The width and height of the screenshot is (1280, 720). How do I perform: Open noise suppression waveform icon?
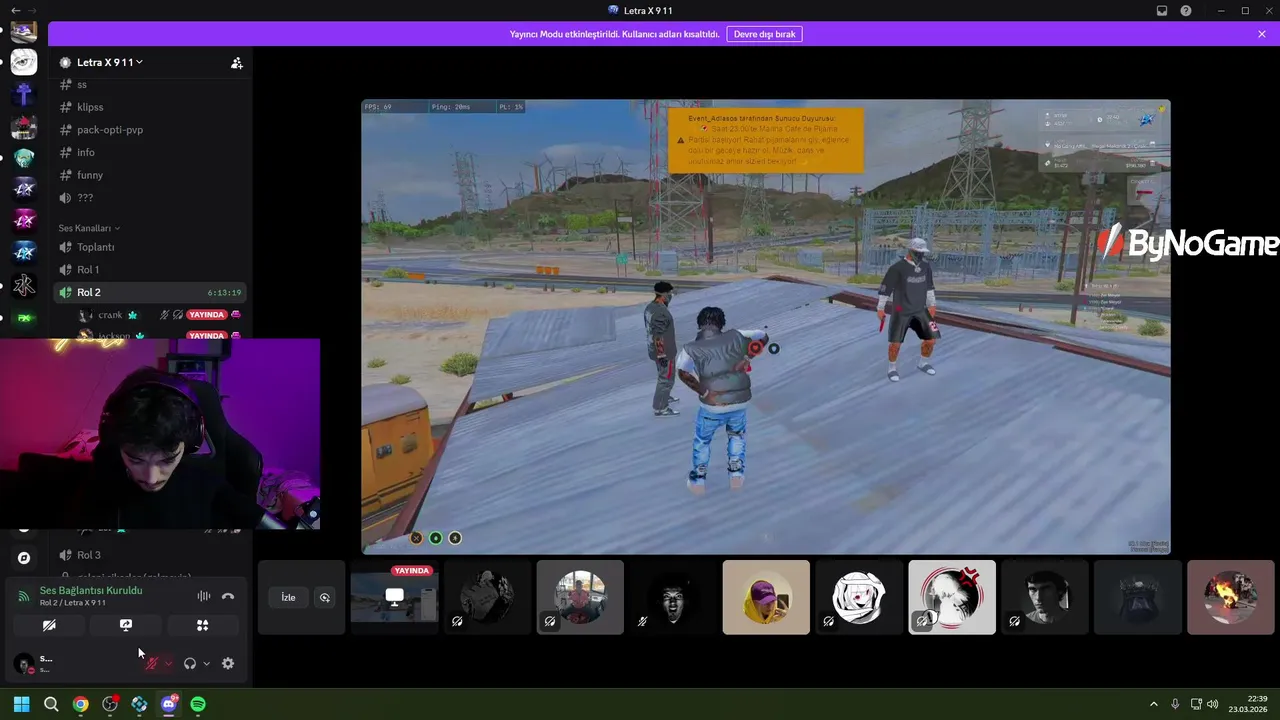click(x=204, y=596)
